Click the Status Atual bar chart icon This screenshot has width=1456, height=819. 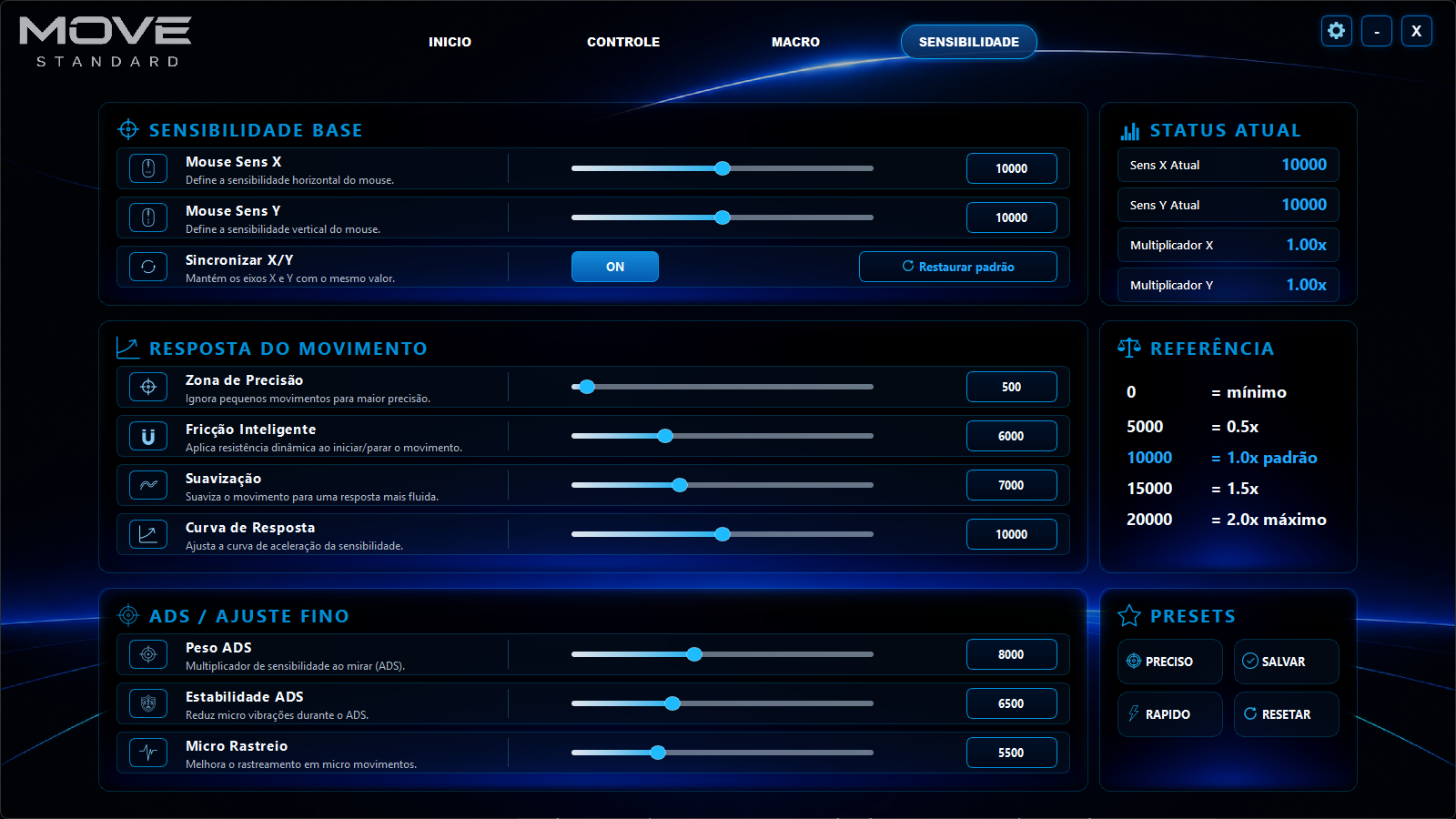(x=1129, y=131)
